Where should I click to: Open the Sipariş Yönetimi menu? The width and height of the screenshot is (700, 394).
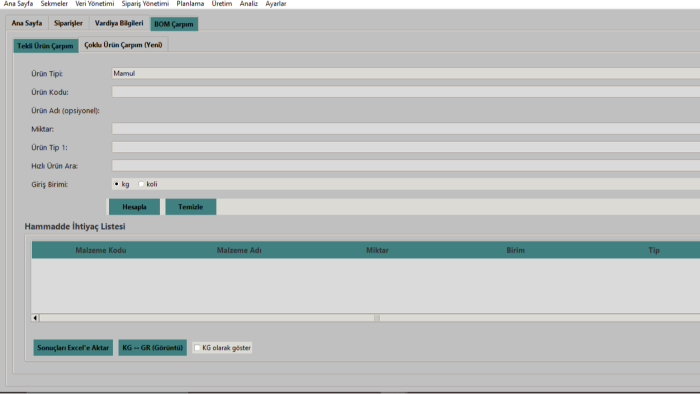(145, 4)
